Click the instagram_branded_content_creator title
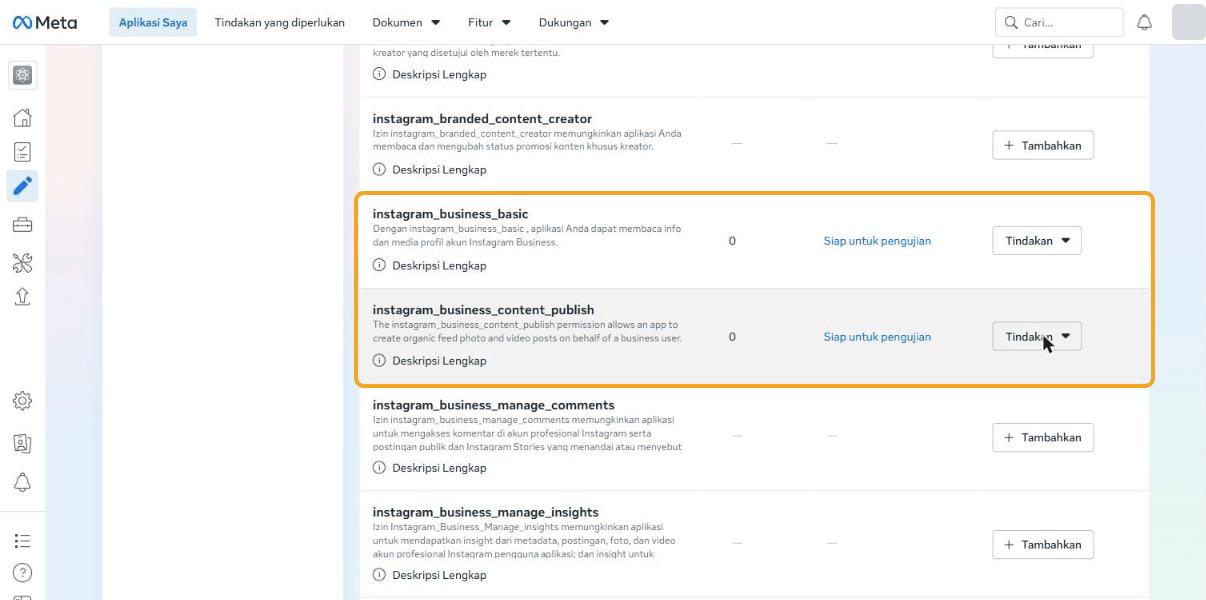 pos(482,118)
